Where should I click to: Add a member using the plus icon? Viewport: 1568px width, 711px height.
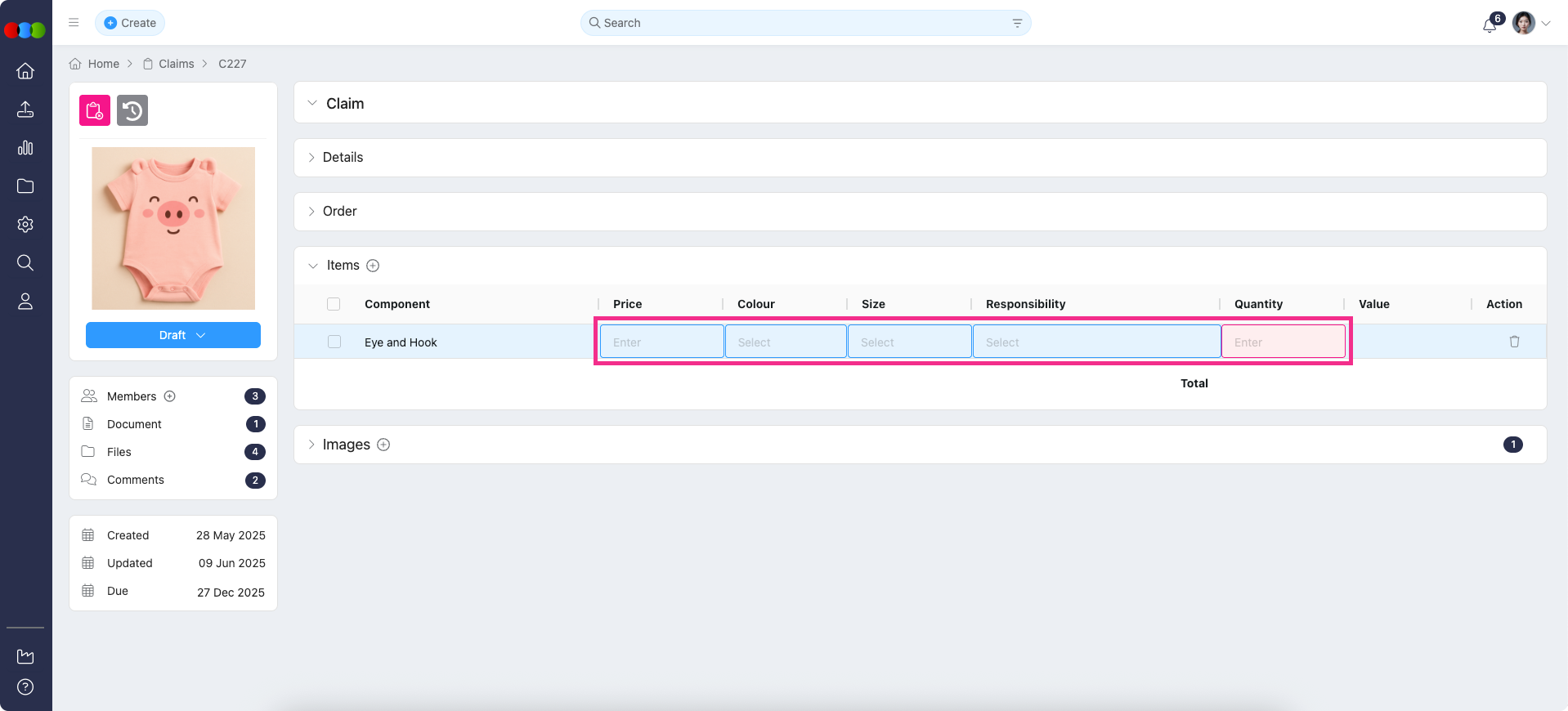(170, 396)
